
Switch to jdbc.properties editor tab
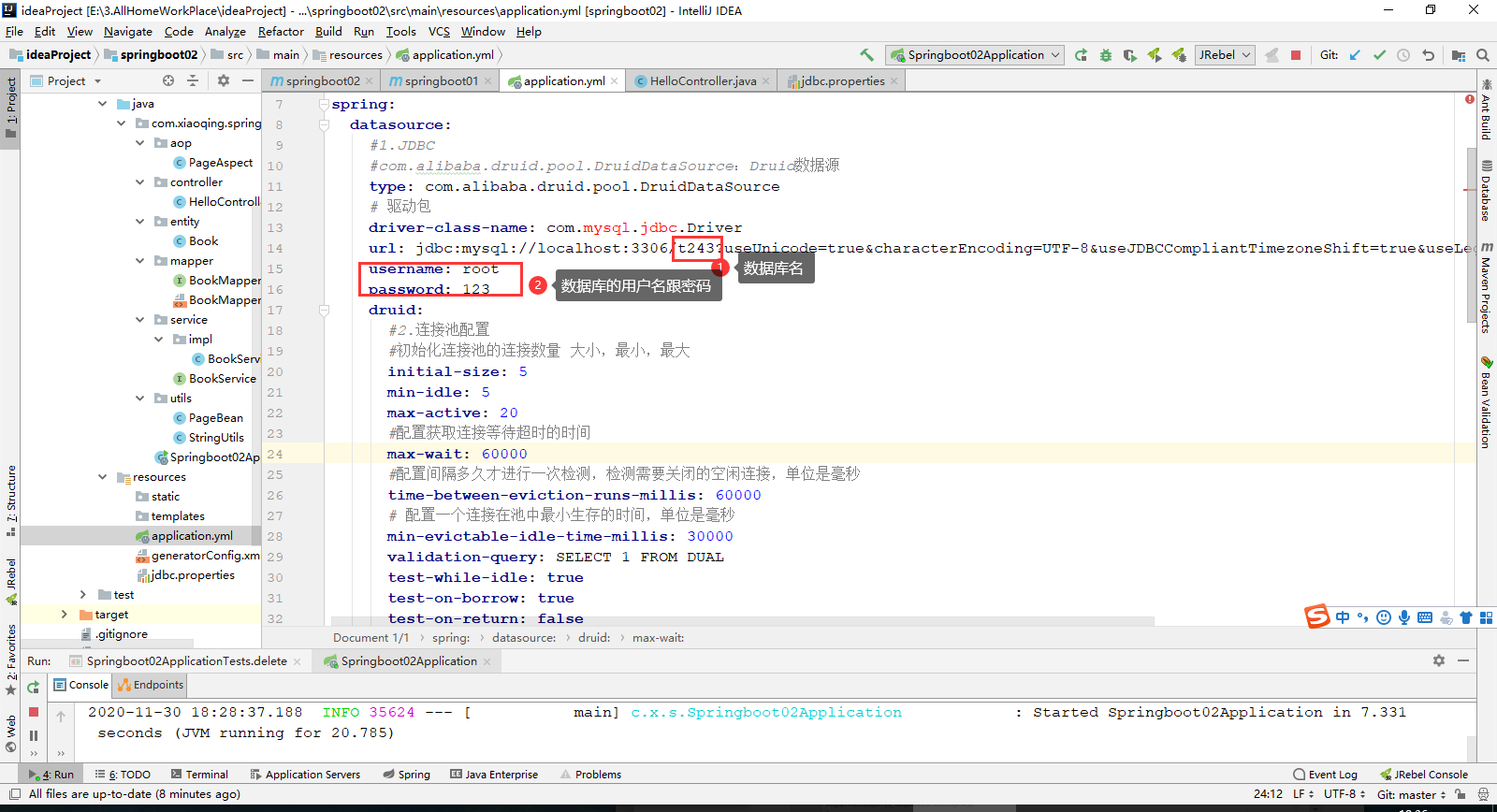coord(842,81)
